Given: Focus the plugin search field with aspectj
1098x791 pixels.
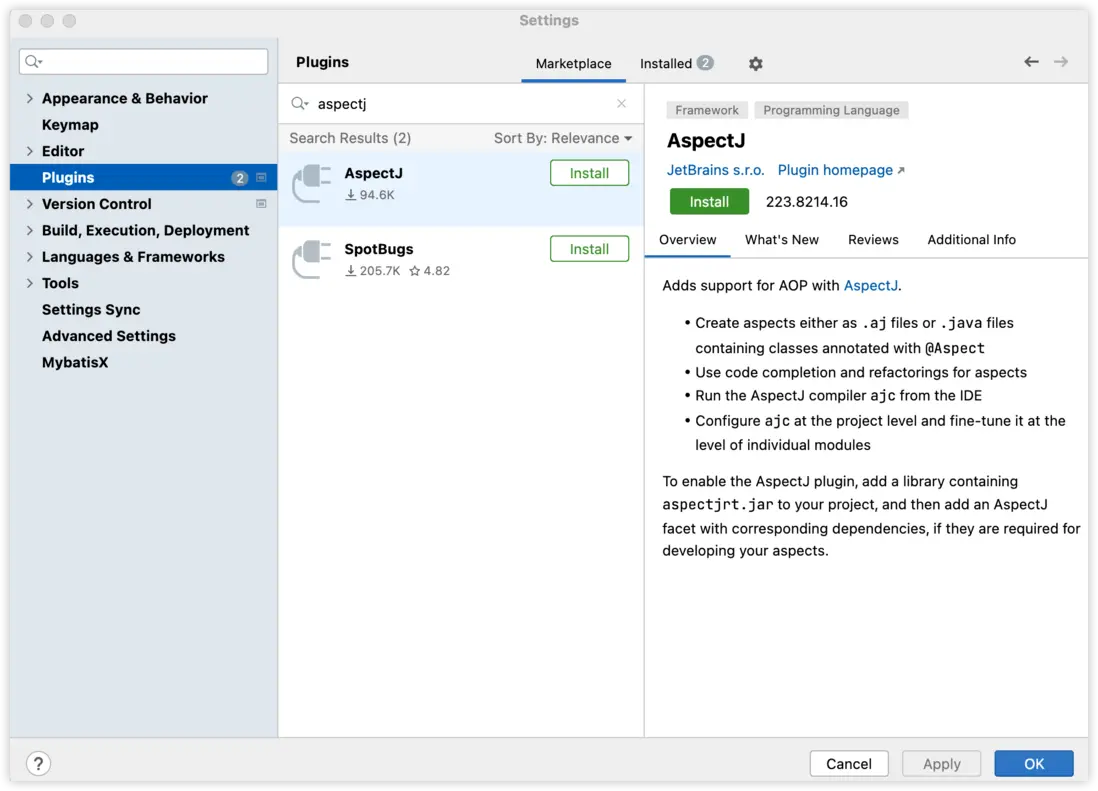Looking at the screenshot, I should pyautogui.click(x=461, y=104).
